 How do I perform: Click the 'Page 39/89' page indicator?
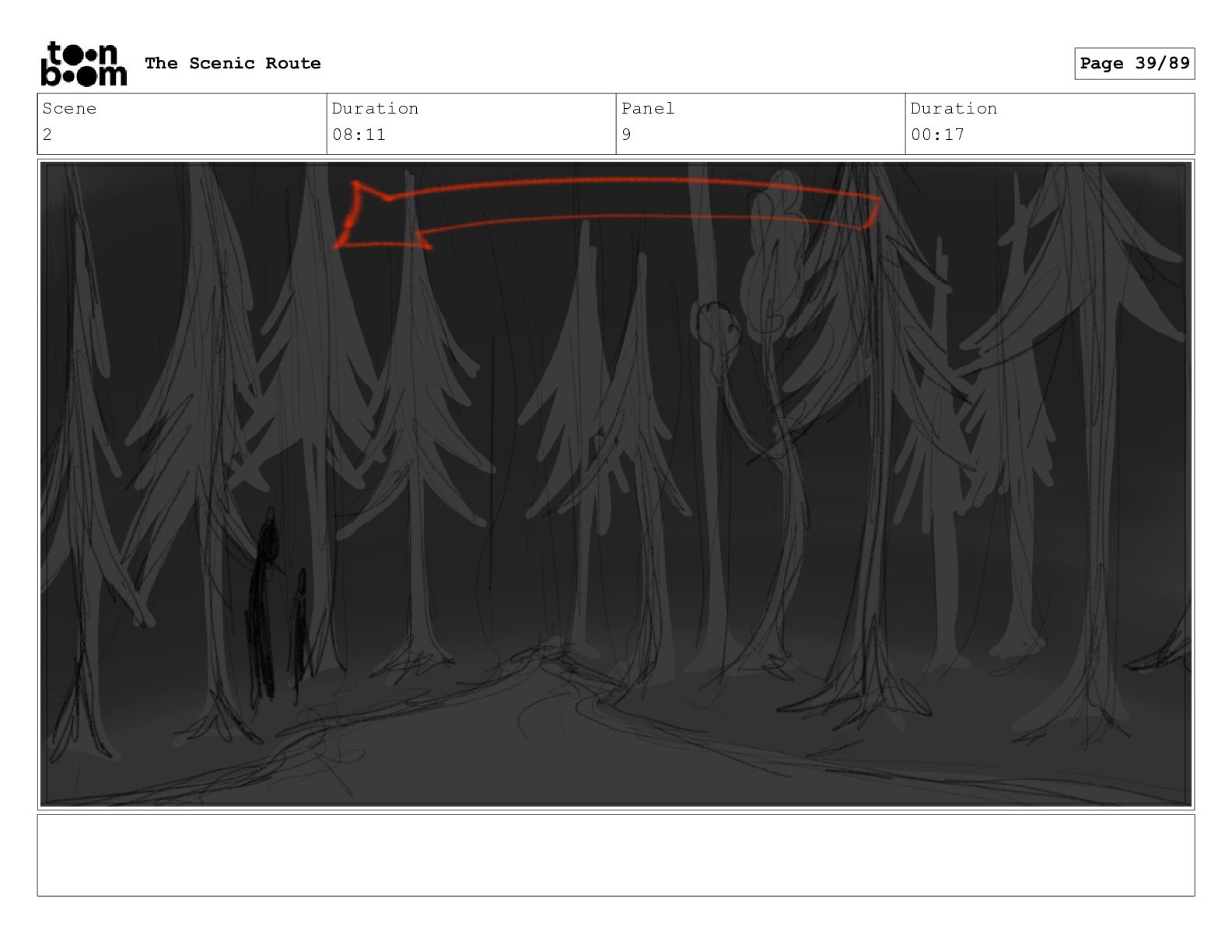coord(1135,64)
